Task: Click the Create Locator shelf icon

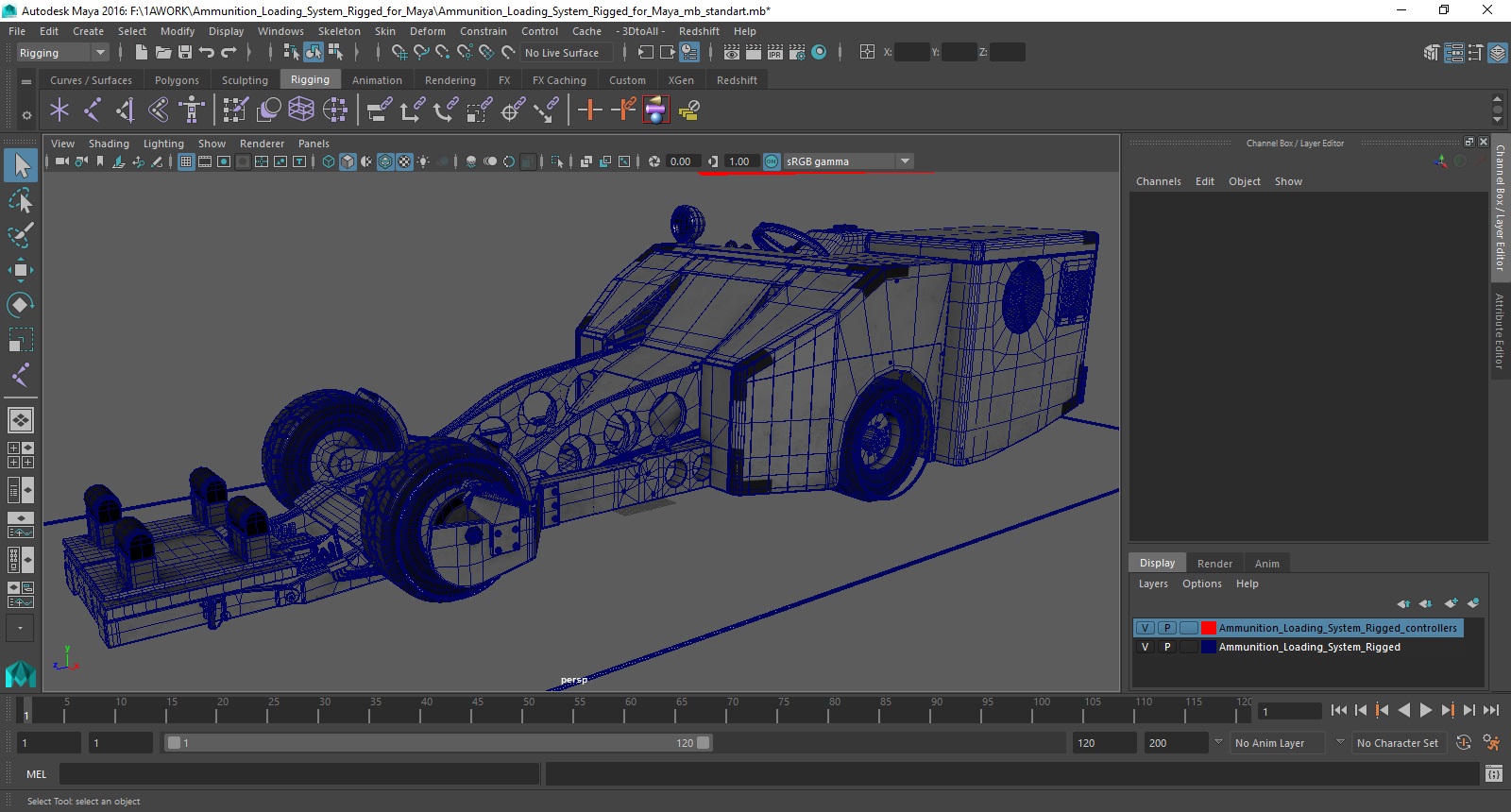Action: point(59,110)
